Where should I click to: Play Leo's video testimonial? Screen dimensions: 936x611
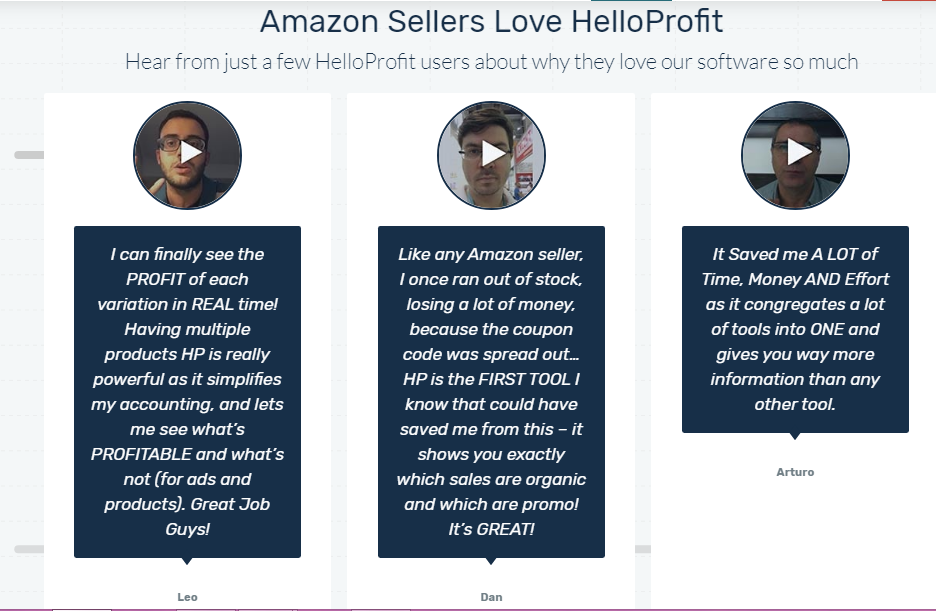click(191, 153)
